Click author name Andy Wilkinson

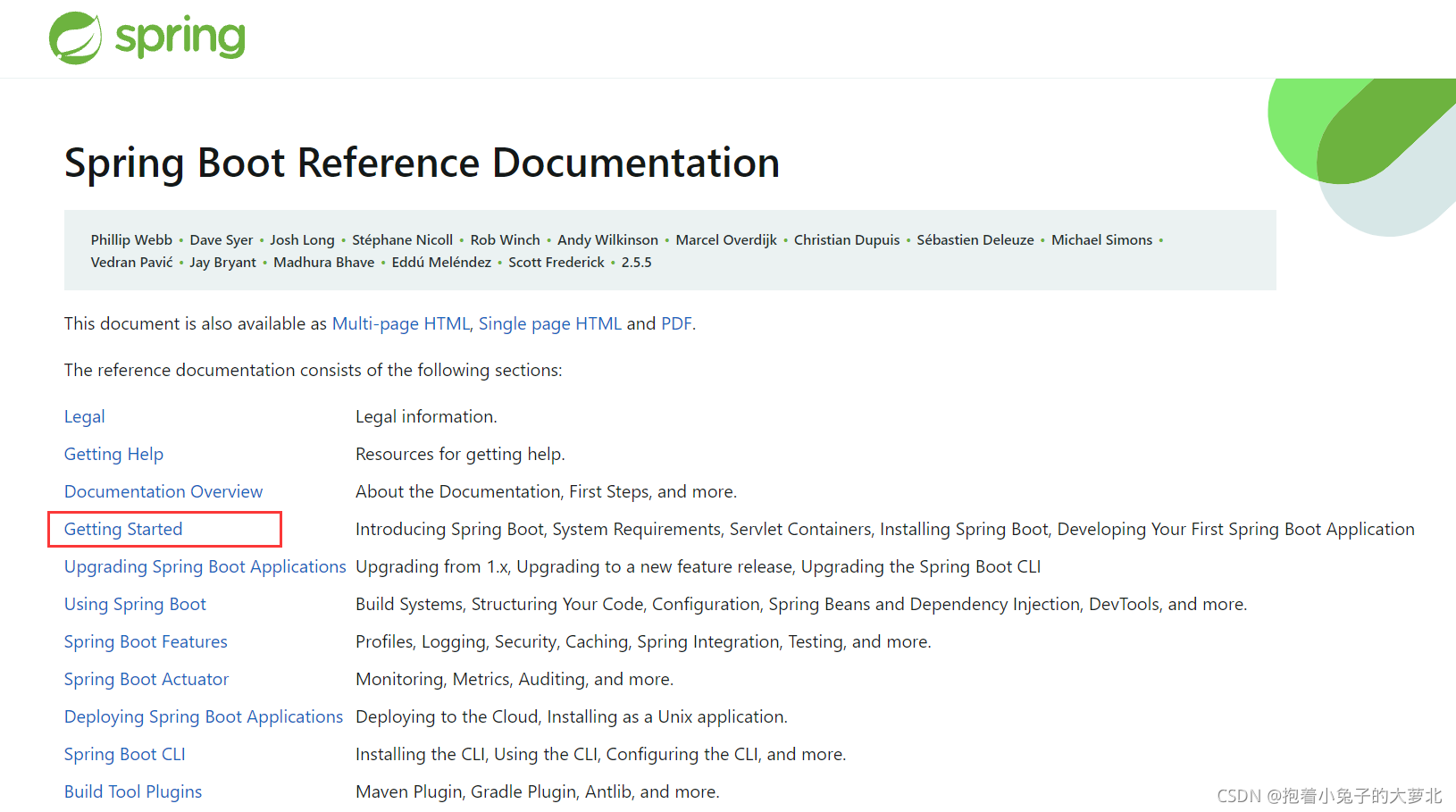coord(607,240)
